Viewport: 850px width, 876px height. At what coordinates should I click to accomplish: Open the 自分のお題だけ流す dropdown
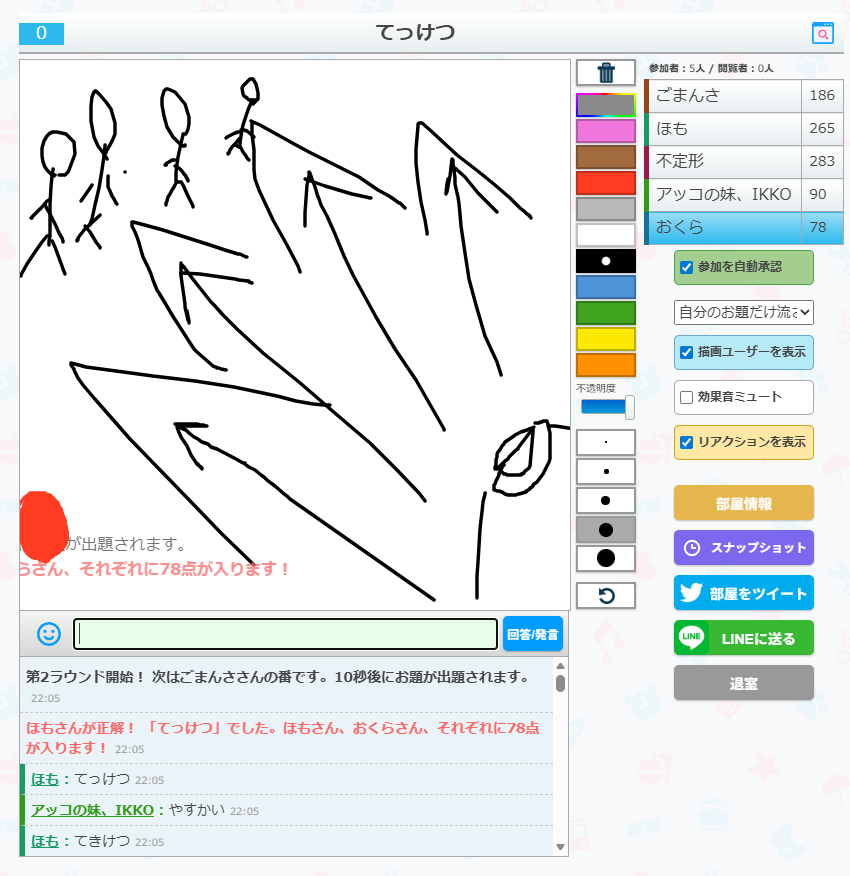click(743, 312)
